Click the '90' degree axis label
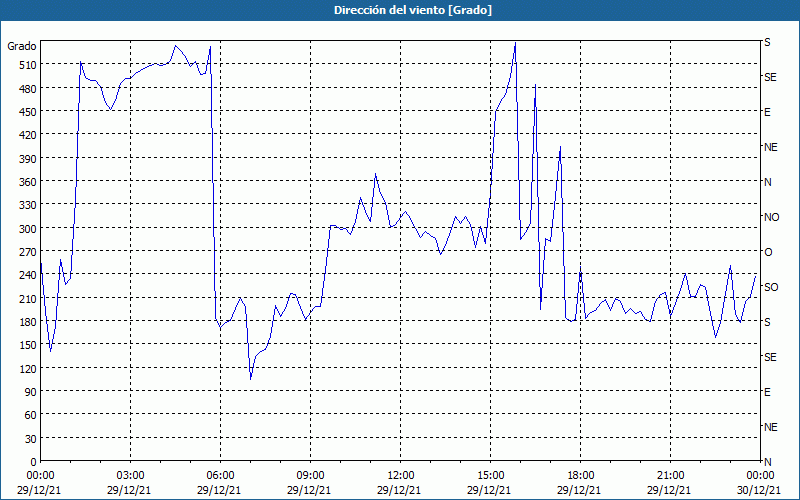800x500 pixels. point(31,391)
